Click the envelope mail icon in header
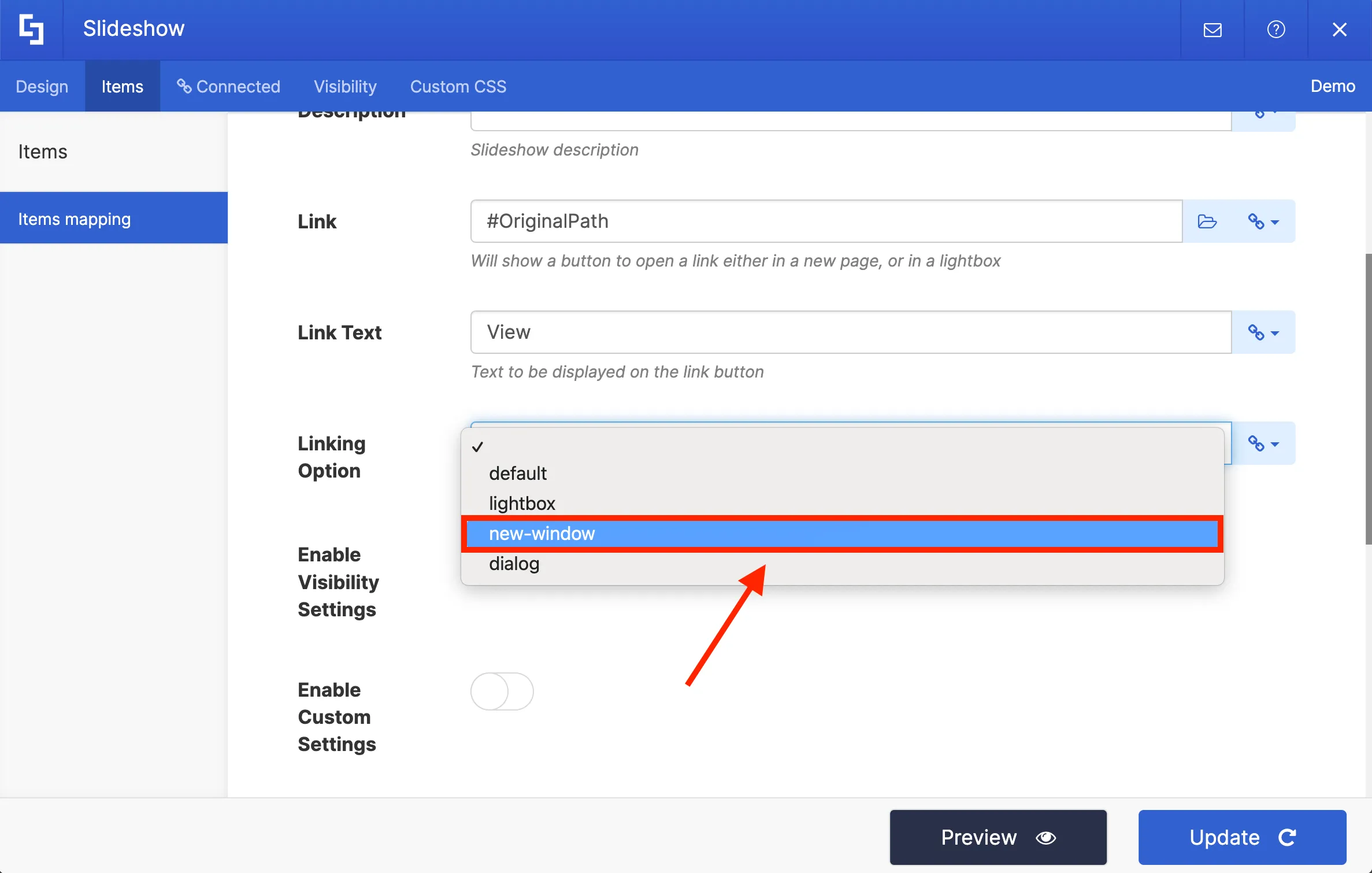Screen dimensions: 1372x873 [x=1212, y=29]
